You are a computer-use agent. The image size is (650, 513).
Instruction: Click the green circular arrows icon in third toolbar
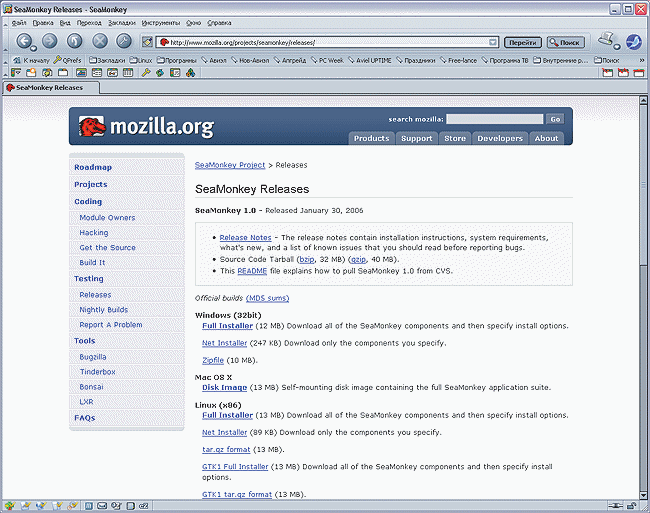point(160,73)
